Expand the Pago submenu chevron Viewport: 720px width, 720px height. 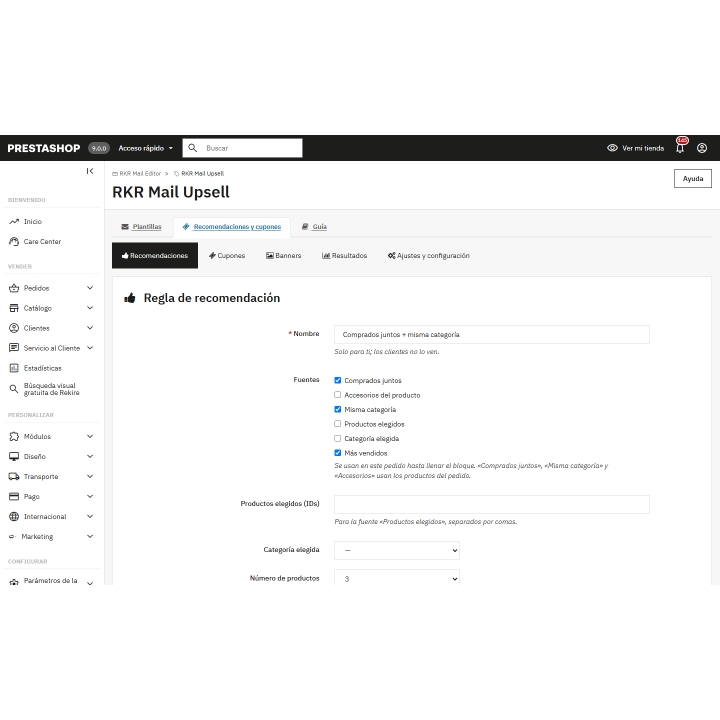point(90,496)
